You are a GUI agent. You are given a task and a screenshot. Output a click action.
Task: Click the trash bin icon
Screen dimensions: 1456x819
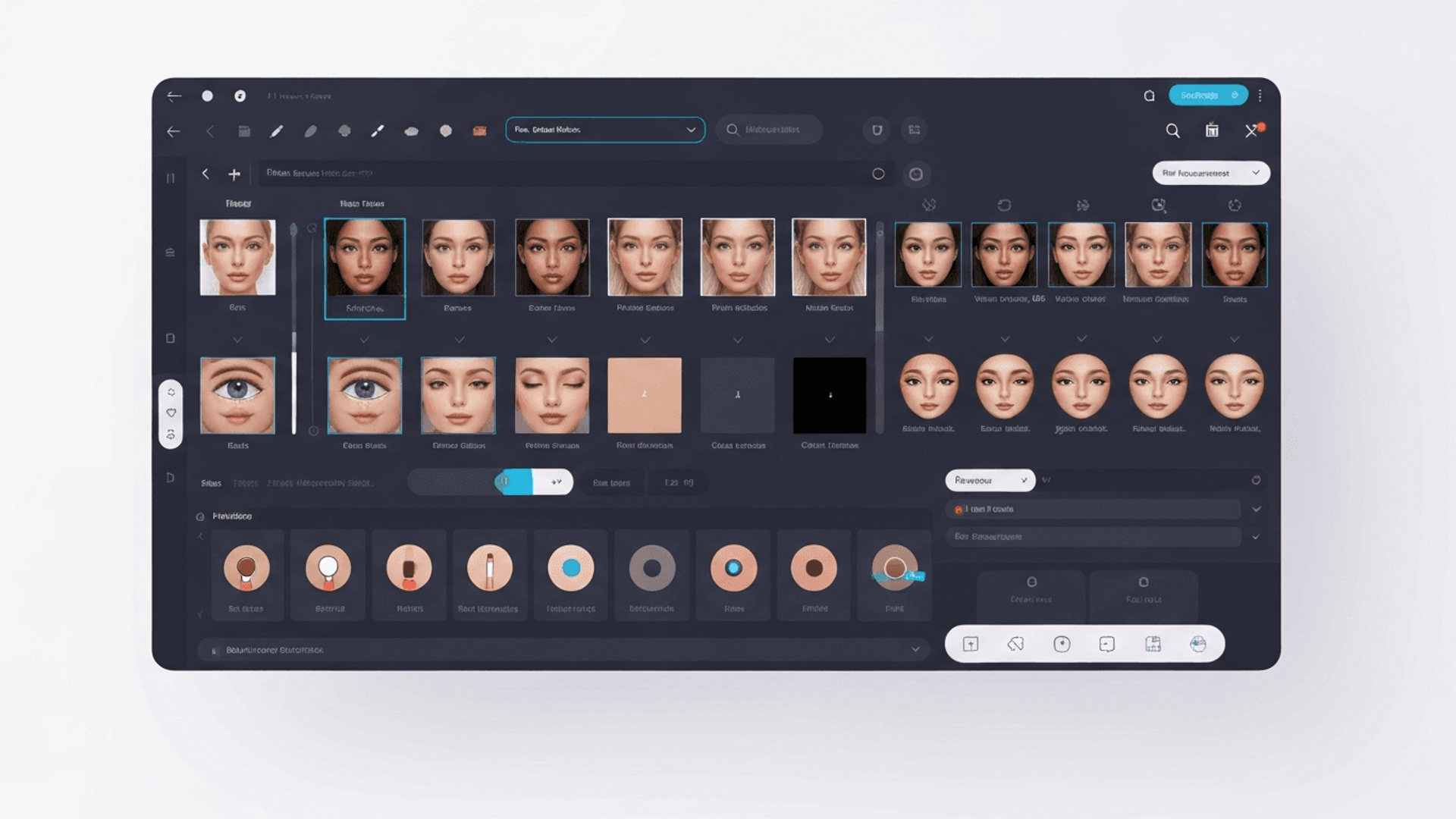[x=1213, y=130]
